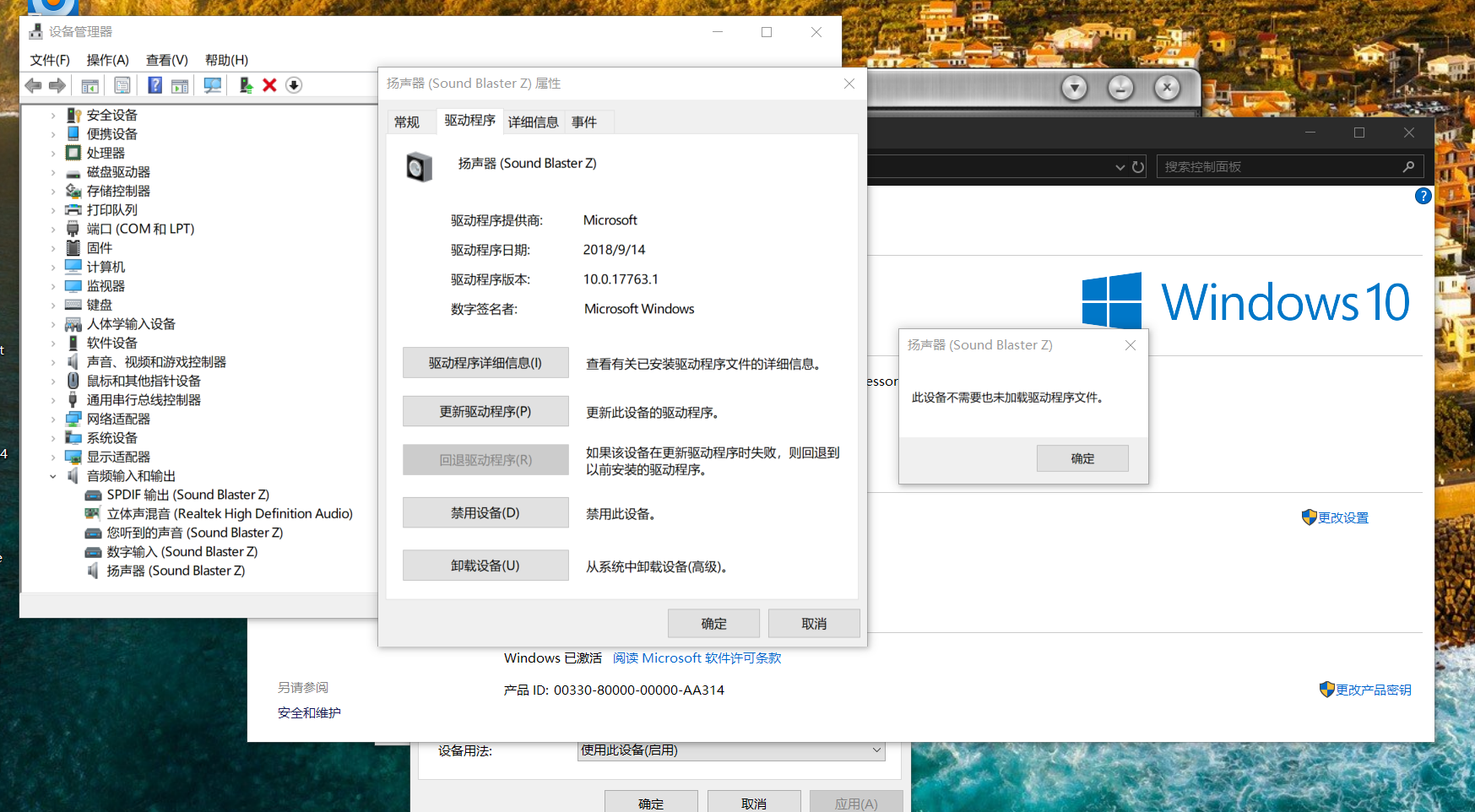Open the 安全和维护 link
Screen dimensions: 1475x812
point(309,712)
